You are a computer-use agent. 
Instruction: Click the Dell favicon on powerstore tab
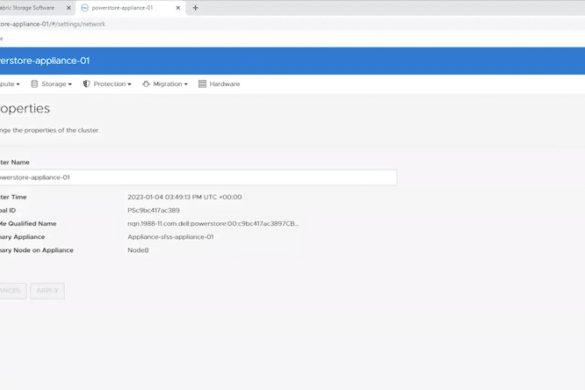pyautogui.click(x=85, y=8)
